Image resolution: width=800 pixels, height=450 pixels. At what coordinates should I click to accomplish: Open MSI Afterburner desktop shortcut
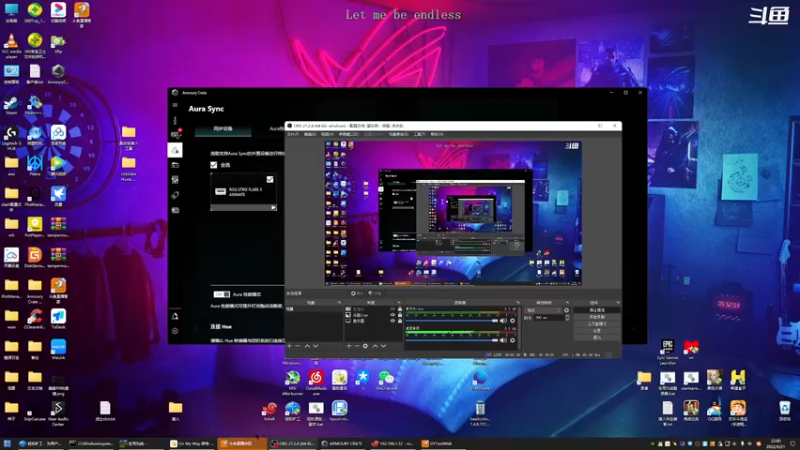click(x=293, y=382)
